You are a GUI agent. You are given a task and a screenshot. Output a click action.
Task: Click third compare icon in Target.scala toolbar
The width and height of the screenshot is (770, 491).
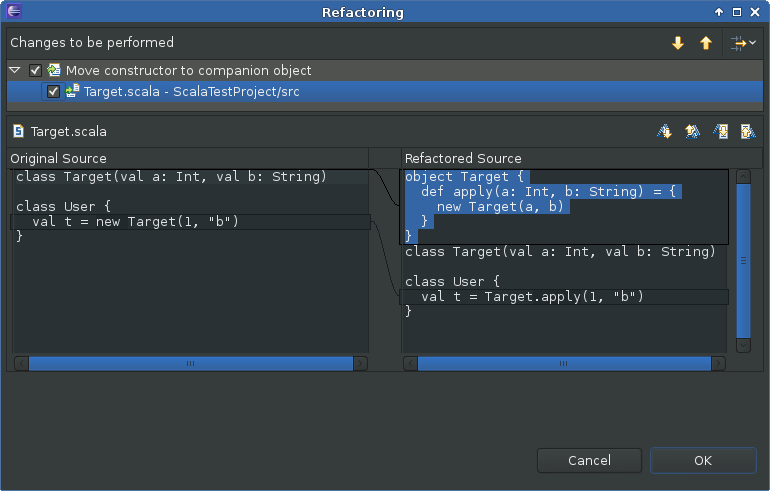719,131
